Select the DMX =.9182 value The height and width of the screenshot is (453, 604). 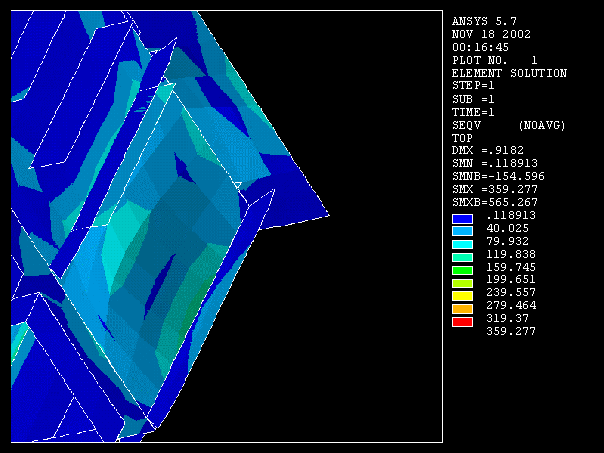(x=488, y=150)
